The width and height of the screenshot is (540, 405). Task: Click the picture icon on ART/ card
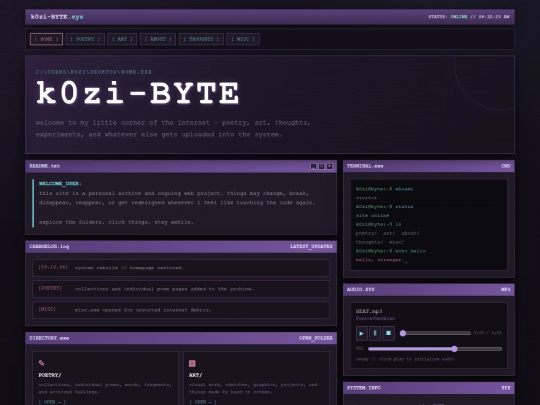pyautogui.click(x=192, y=363)
